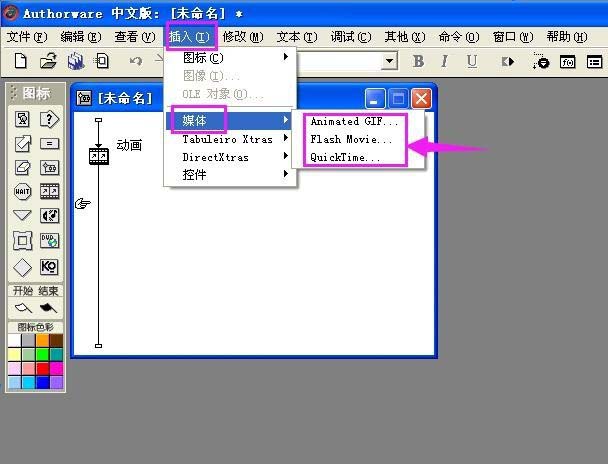This screenshot has width=608, height=464.
Task: Pick the yellow icon color swatch
Action: tap(14, 354)
